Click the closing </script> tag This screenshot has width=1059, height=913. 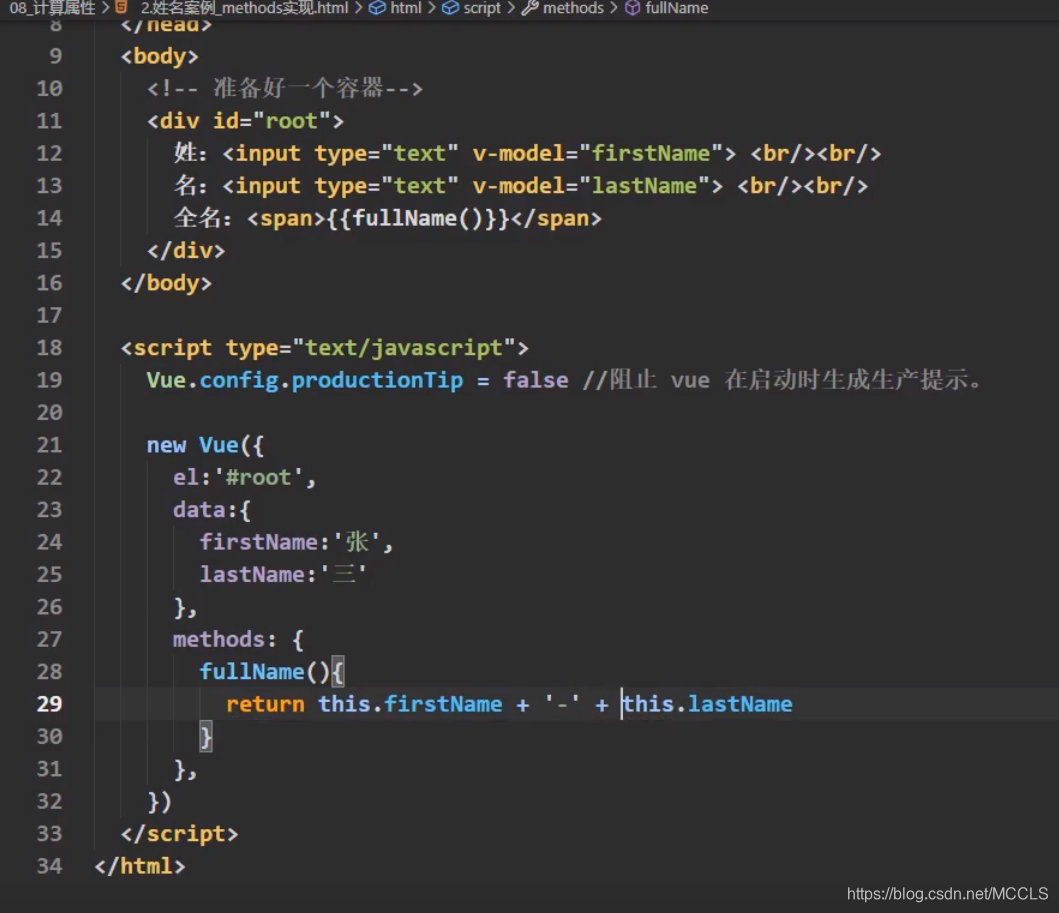179,834
